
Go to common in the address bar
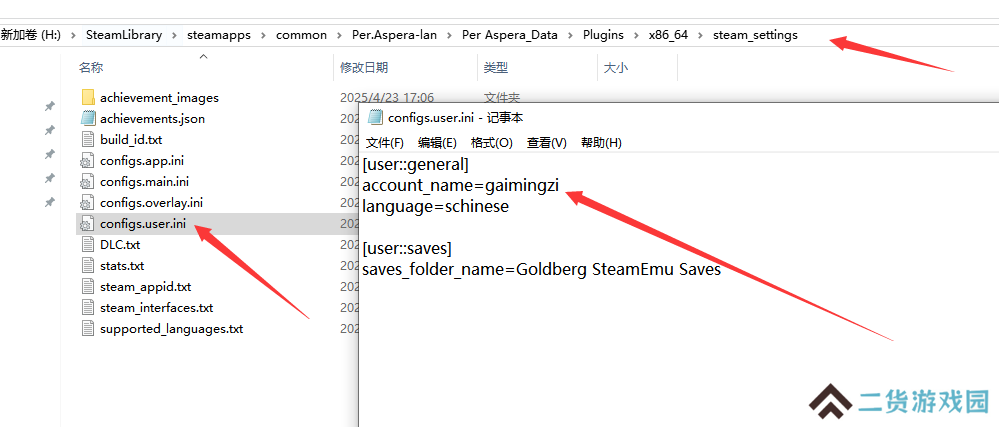[x=301, y=35]
